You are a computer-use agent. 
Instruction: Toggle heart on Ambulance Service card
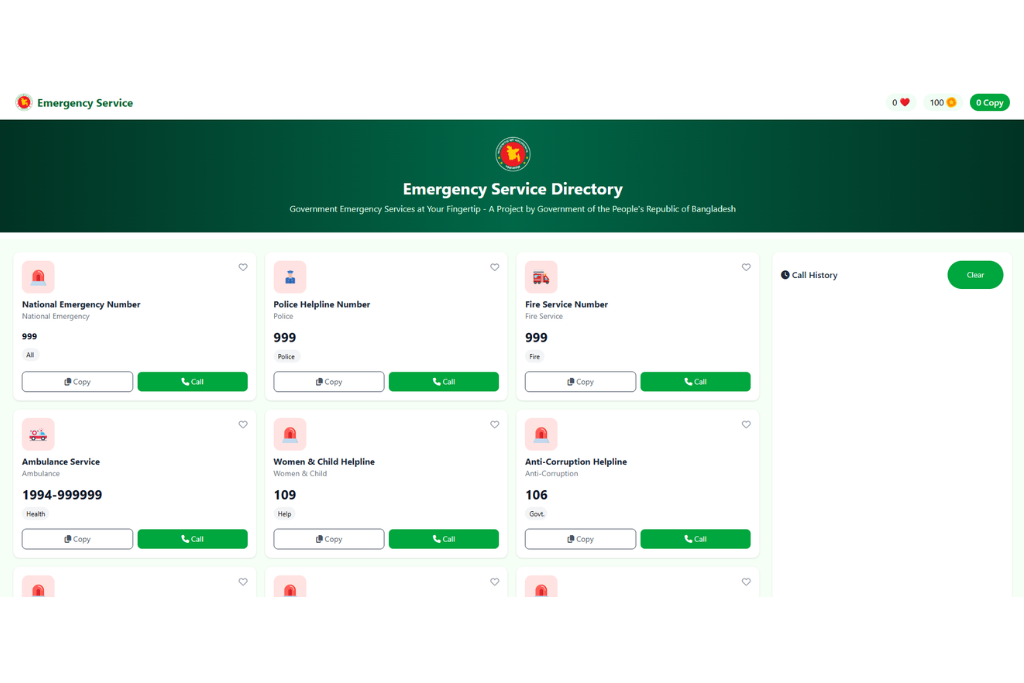[x=243, y=424]
